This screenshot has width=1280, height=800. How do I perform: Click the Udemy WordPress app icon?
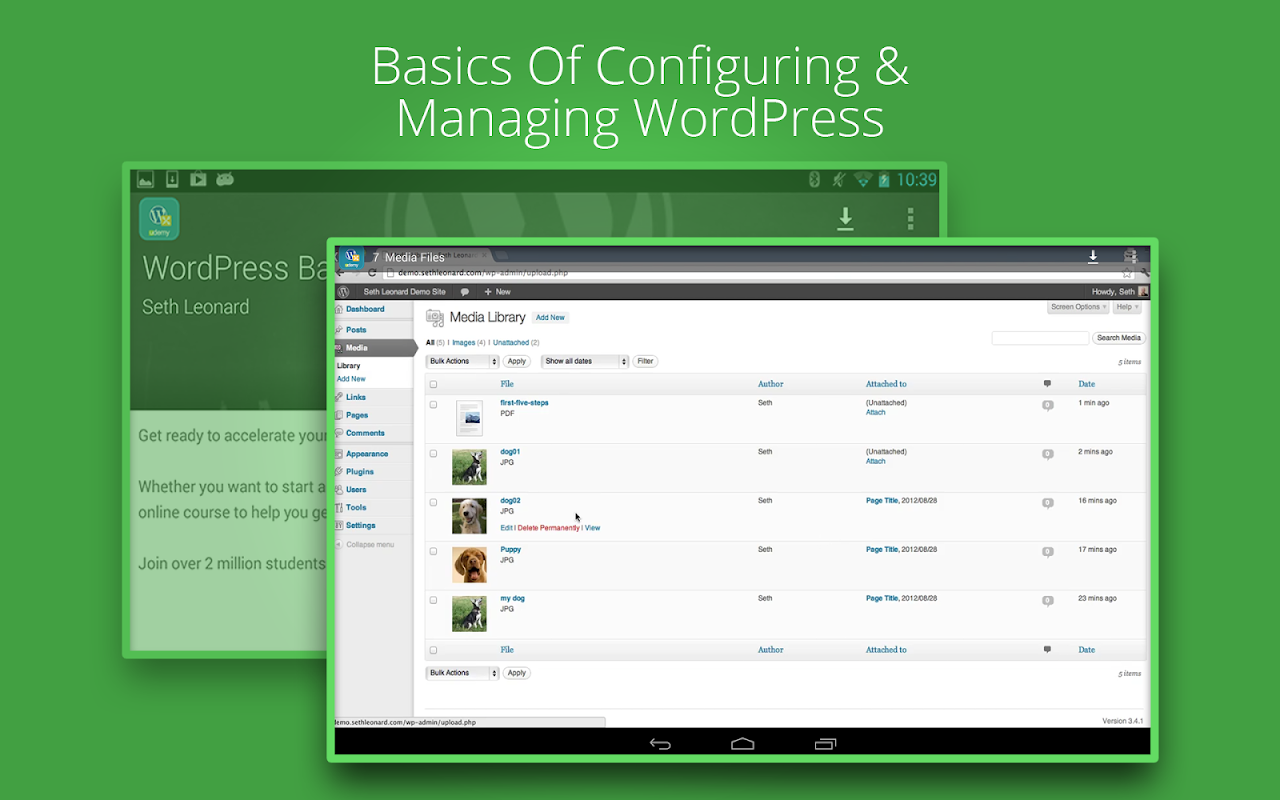coord(159,219)
